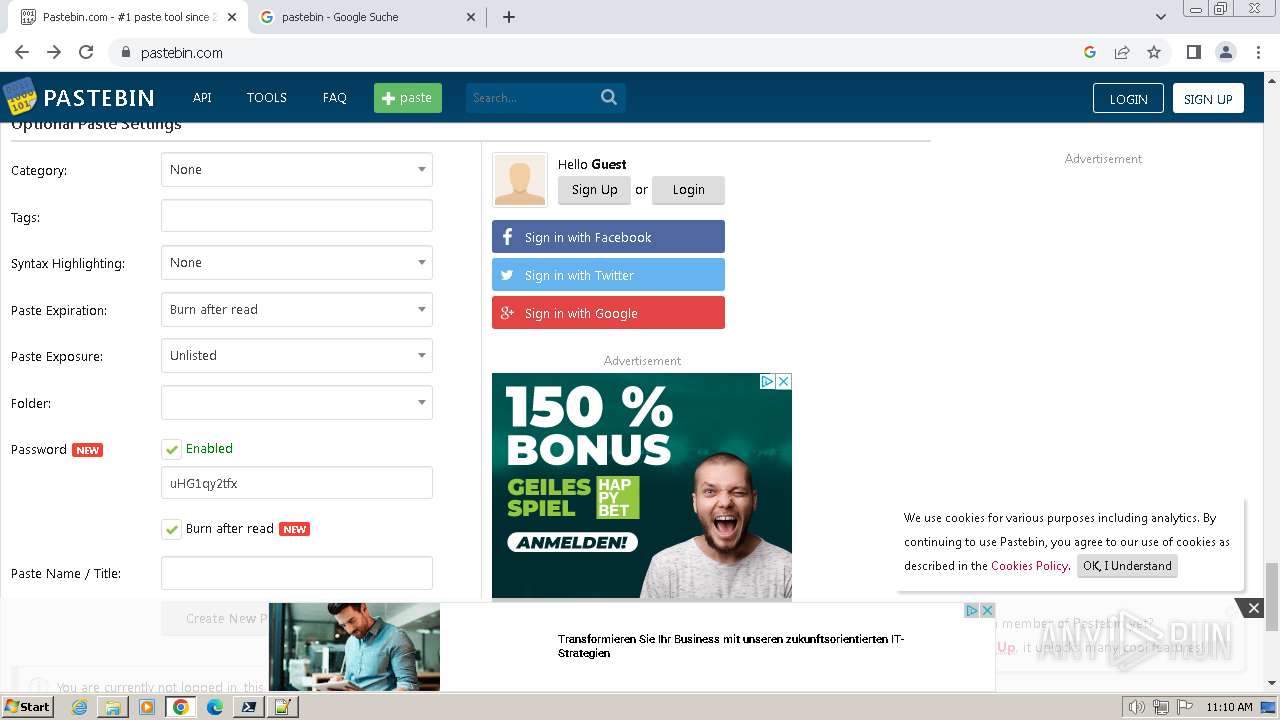Click the share page icon in address bar
The width and height of the screenshot is (1280, 720).
pyautogui.click(x=1122, y=52)
